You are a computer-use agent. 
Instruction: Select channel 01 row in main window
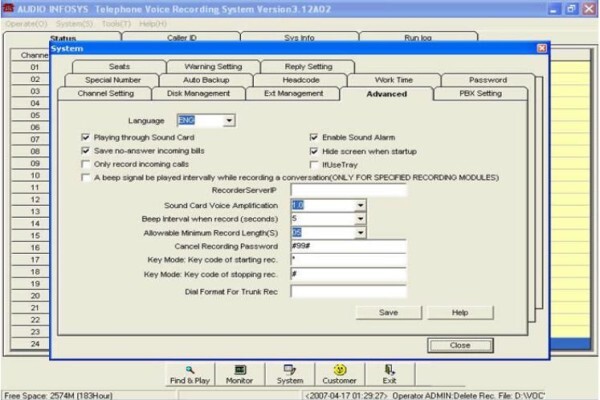[x=31, y=67]
